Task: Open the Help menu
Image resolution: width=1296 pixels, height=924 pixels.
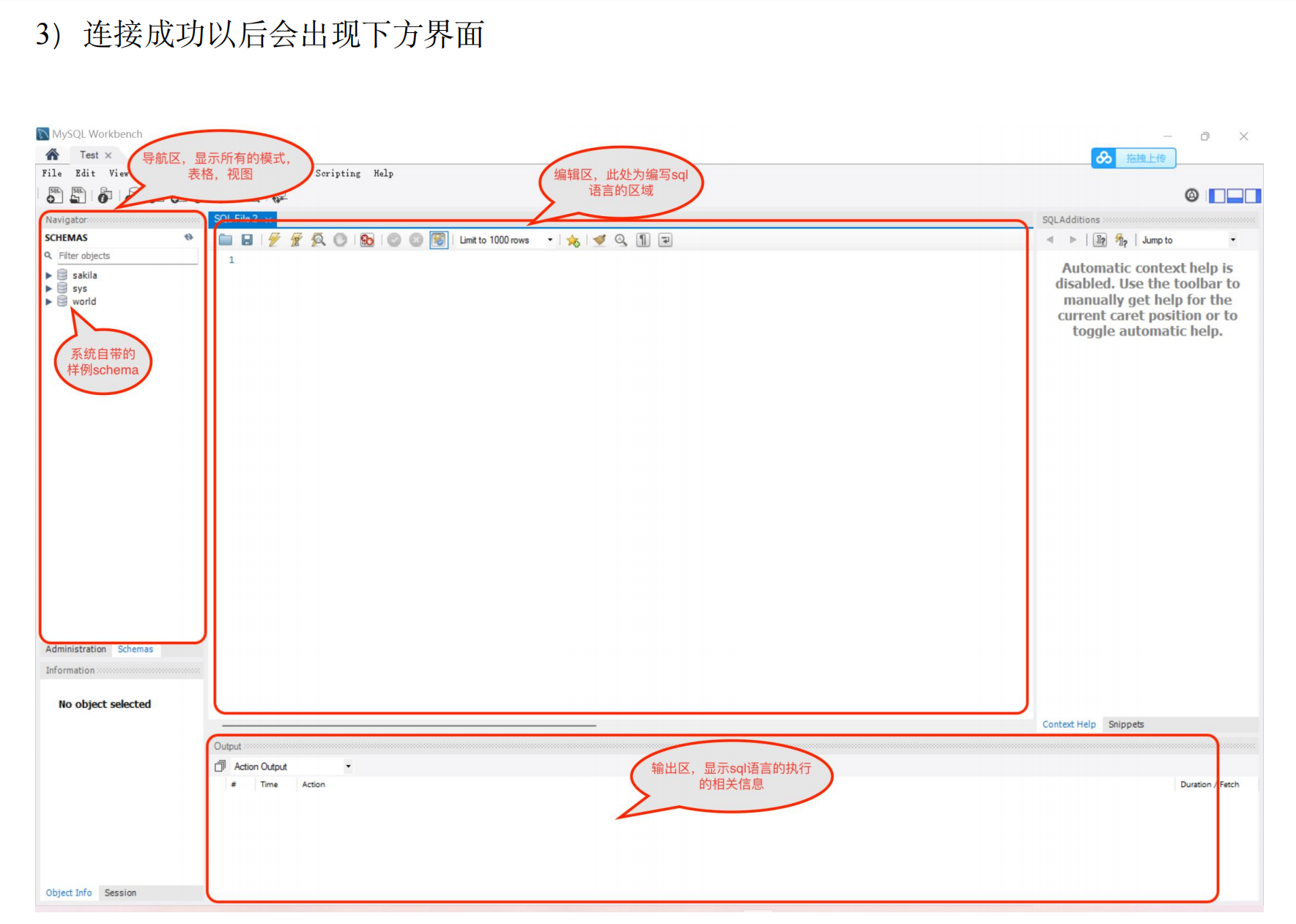Action: [383, 173]
